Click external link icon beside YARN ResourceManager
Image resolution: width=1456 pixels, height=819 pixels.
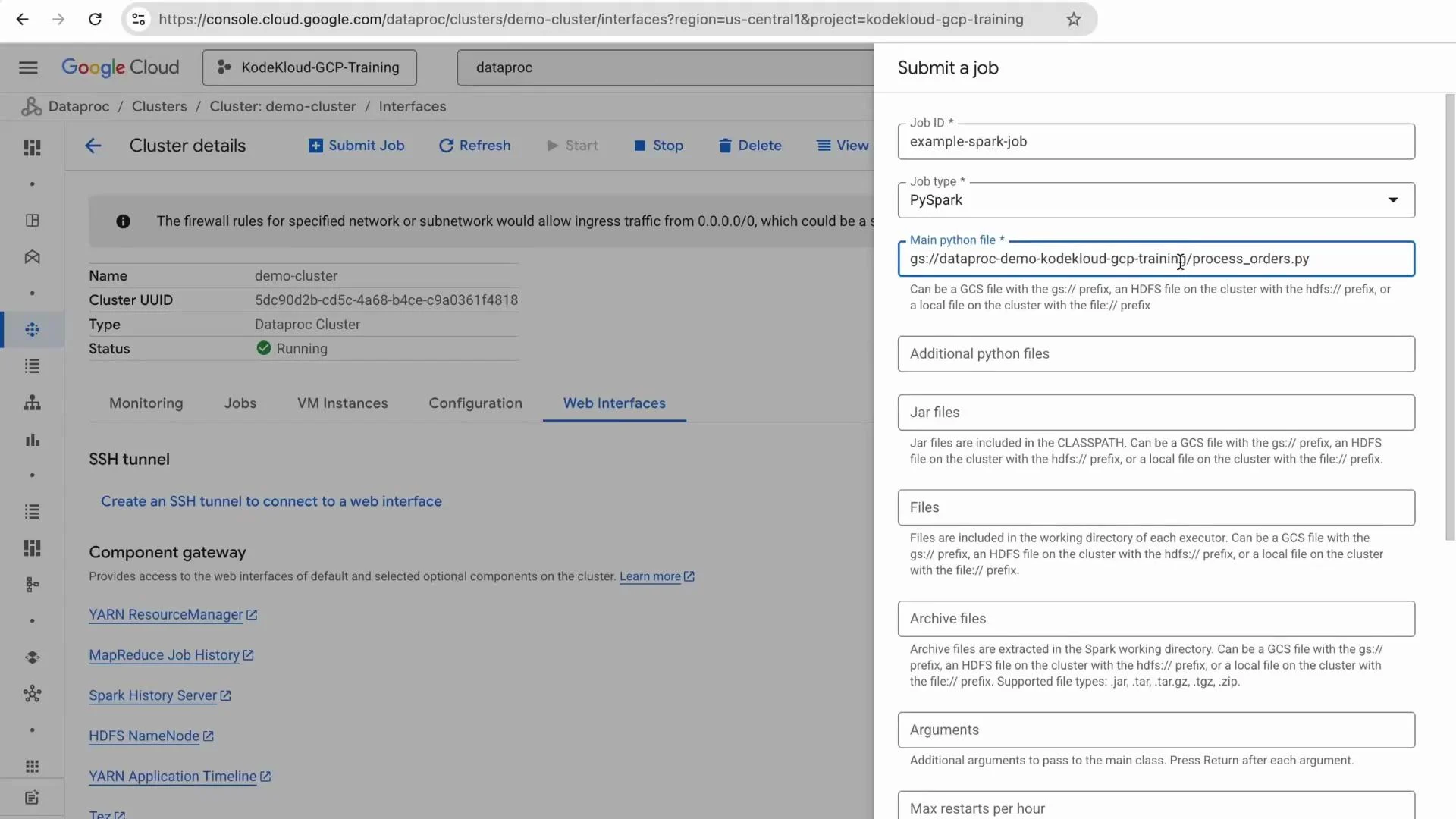[252, 615]
